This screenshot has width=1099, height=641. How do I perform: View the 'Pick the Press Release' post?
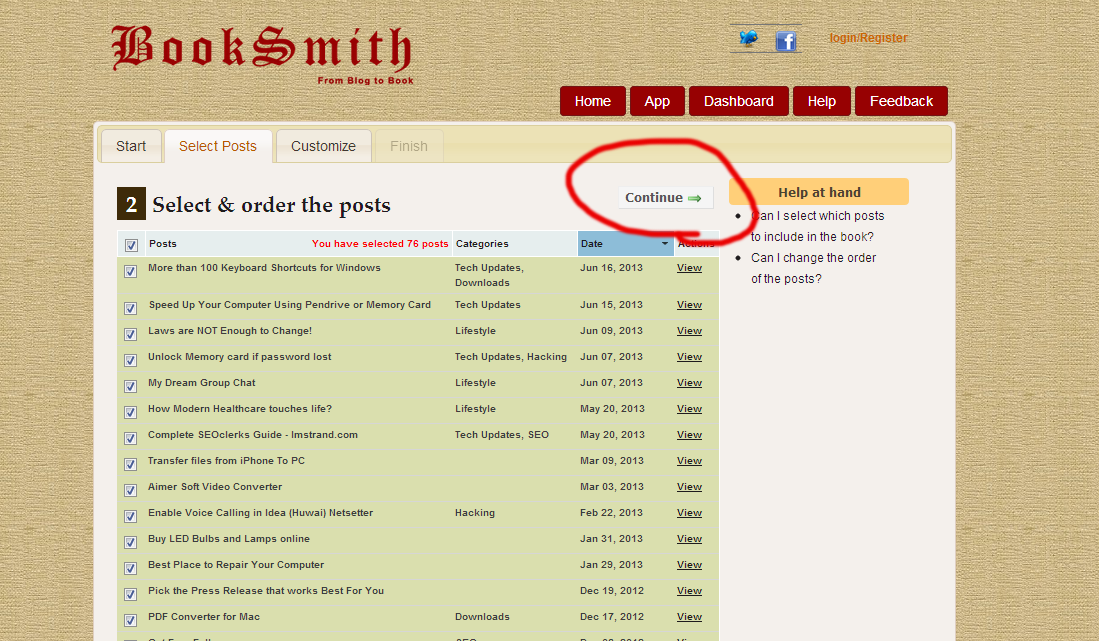(689, 590)
